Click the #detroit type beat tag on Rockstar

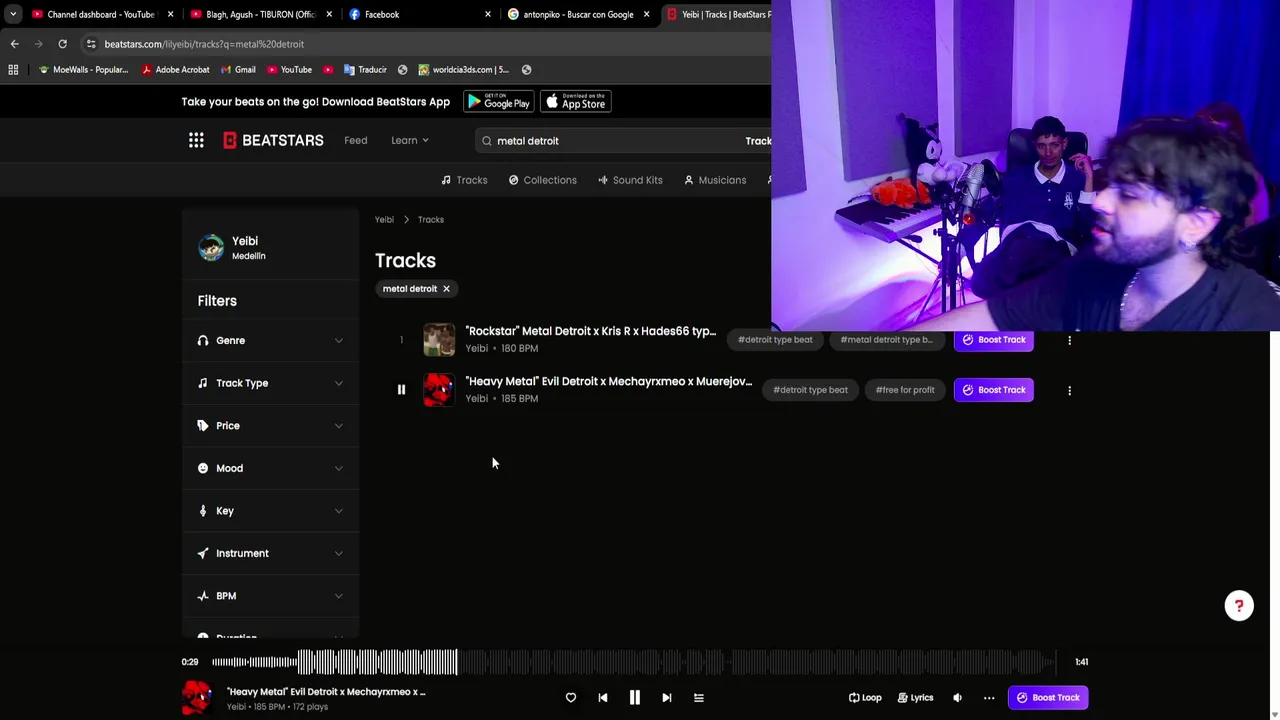(x=775, y=340)
